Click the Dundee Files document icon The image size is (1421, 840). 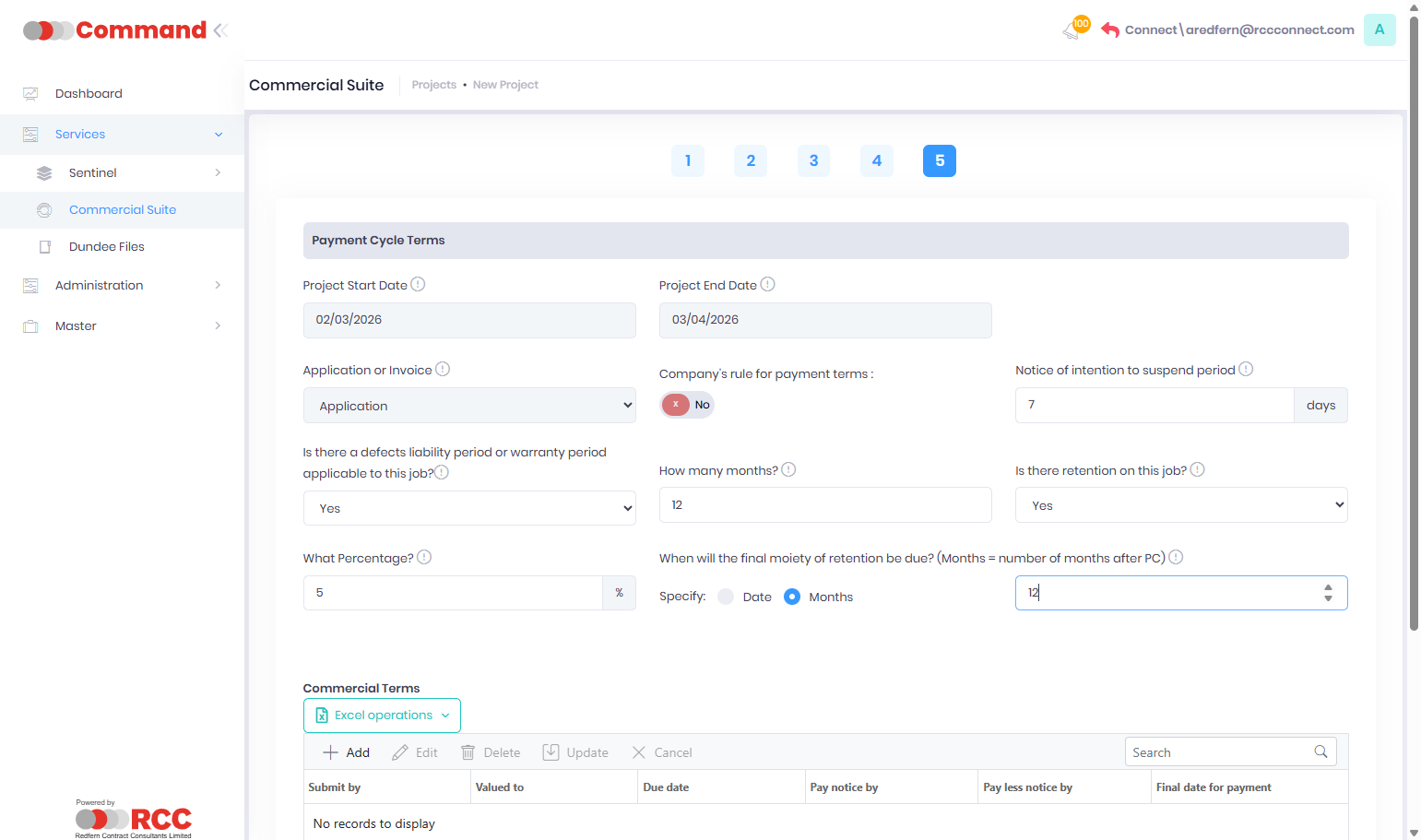tap(44, 246)
